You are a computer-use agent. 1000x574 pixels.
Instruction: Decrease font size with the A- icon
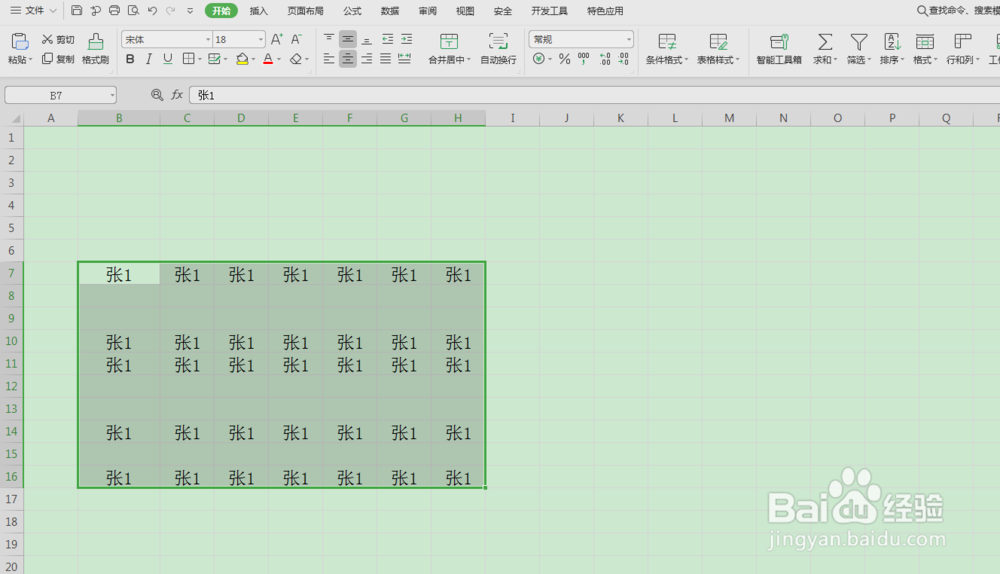pos(297,40)
